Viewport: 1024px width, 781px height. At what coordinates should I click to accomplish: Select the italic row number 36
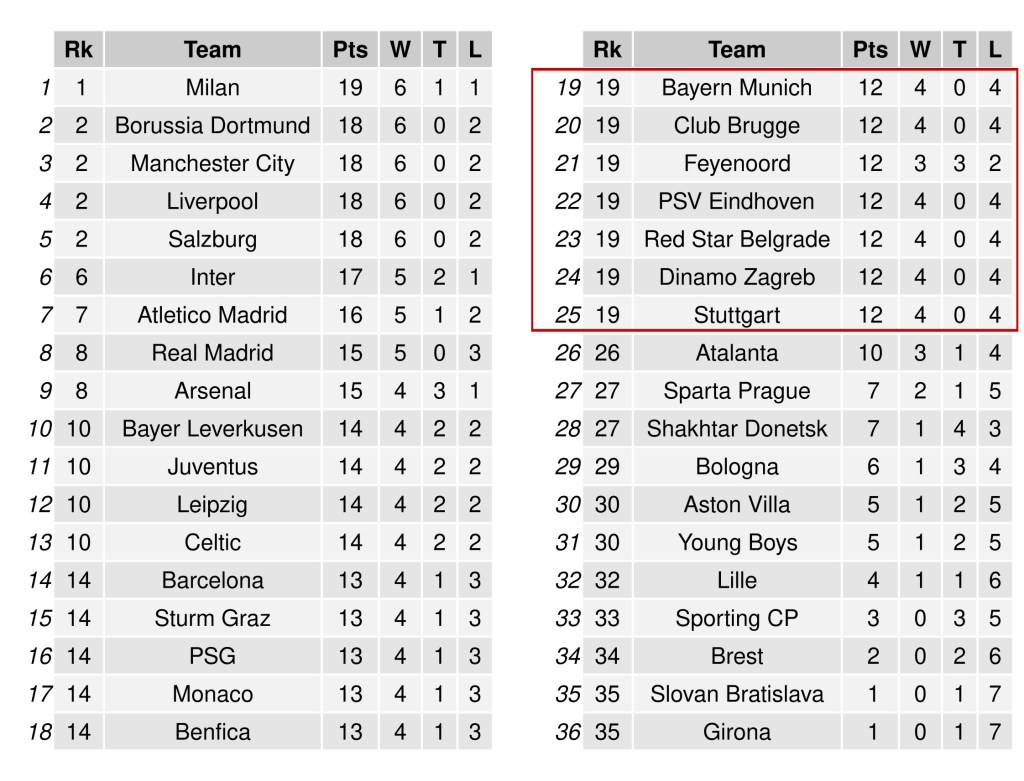tap(568, 732)
